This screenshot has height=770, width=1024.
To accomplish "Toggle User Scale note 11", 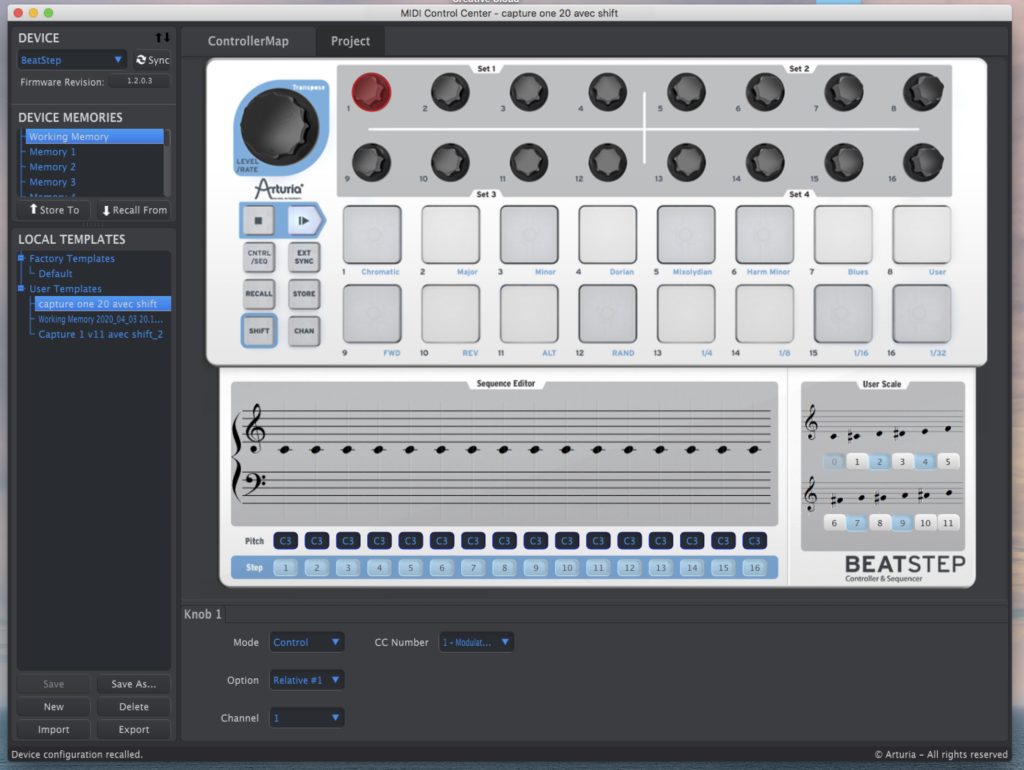I will [948, 523].
